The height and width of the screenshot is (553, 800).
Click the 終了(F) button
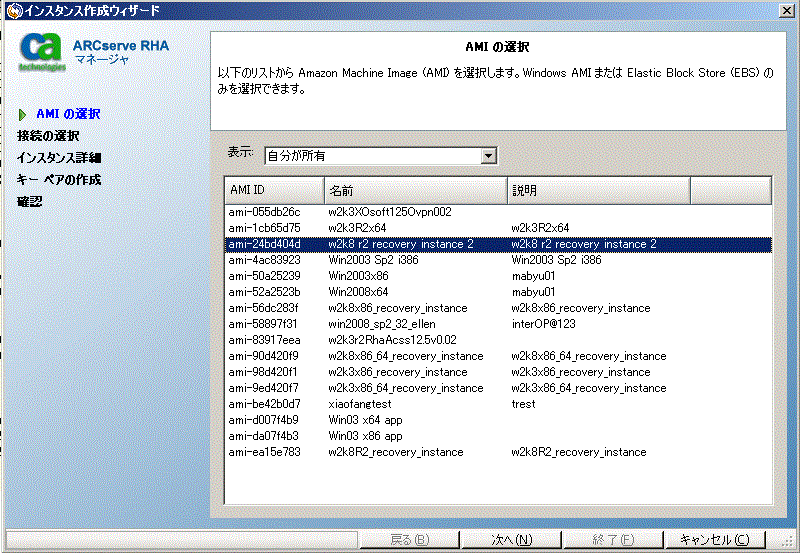[x=613, y=540]
